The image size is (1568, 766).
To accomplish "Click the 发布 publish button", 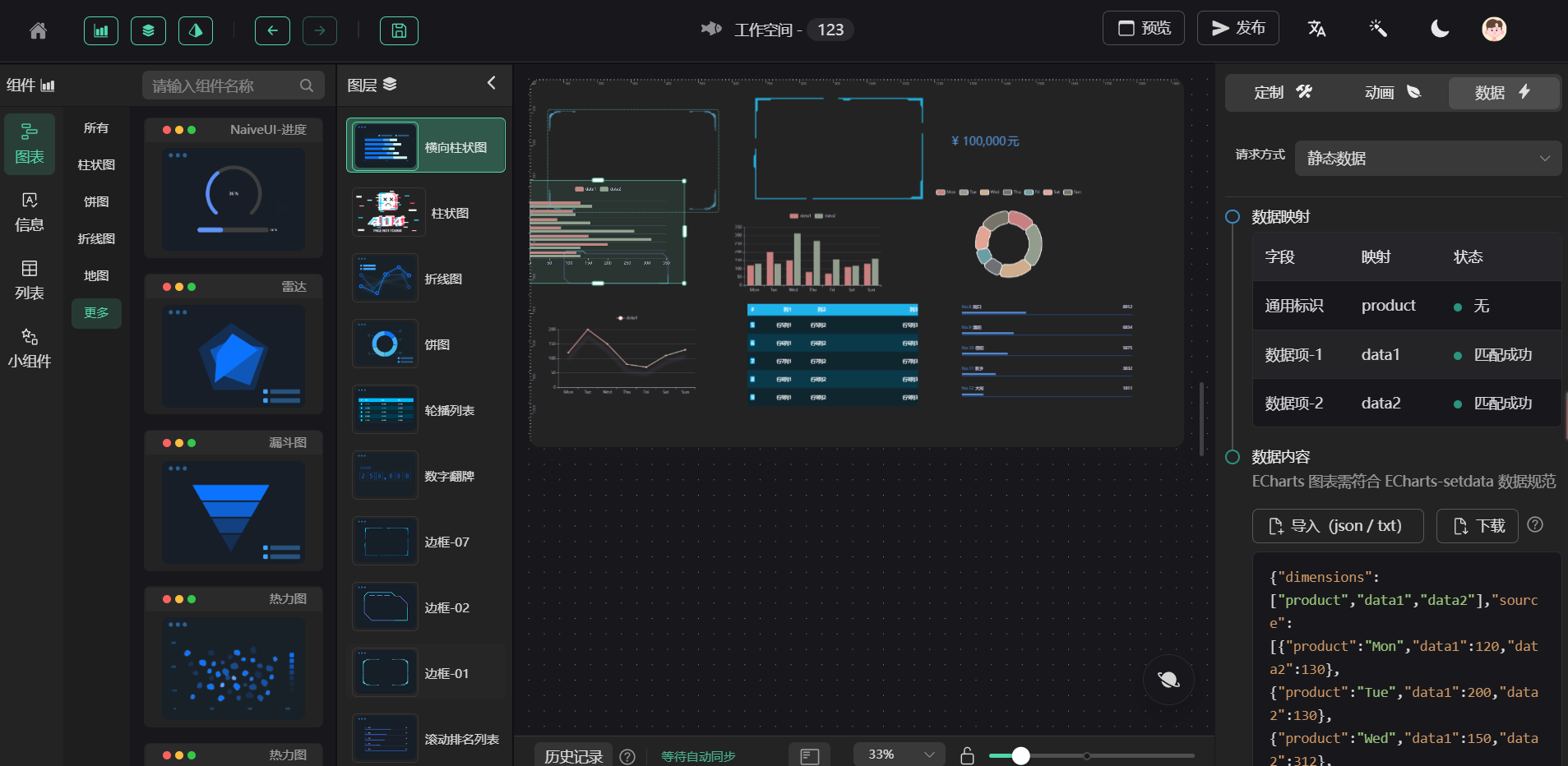I will pyautogui.click(x=1237, y=27).
